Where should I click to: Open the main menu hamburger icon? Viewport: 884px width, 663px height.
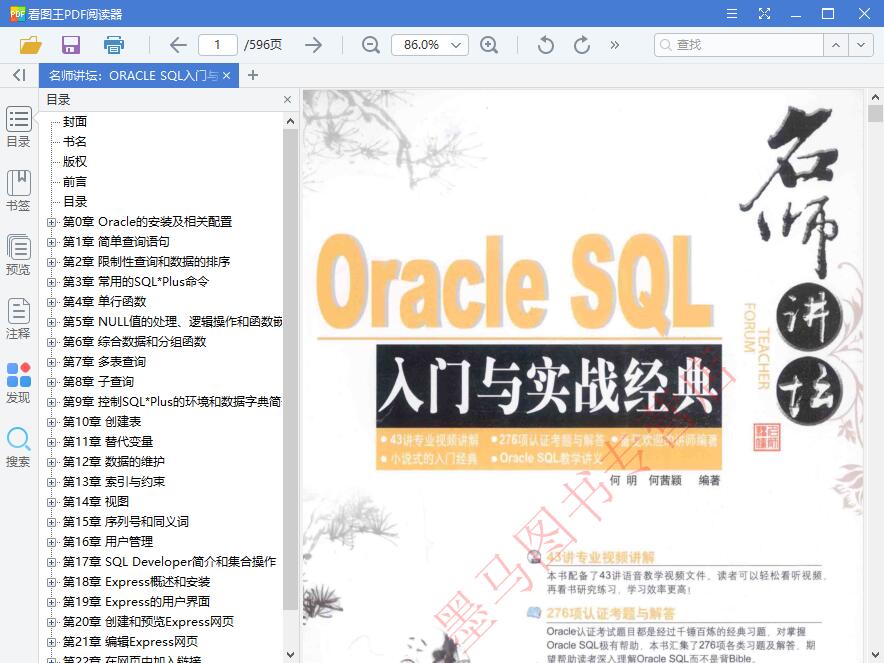coord(732,14)
